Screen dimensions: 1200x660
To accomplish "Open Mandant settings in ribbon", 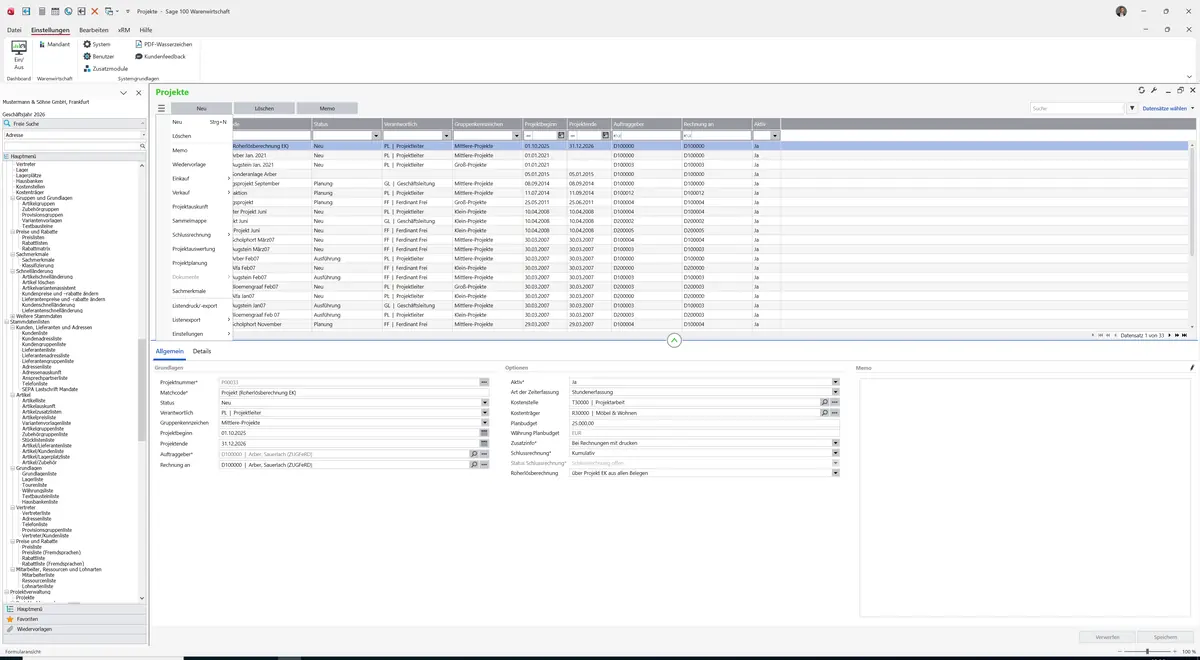I will 53,45.
